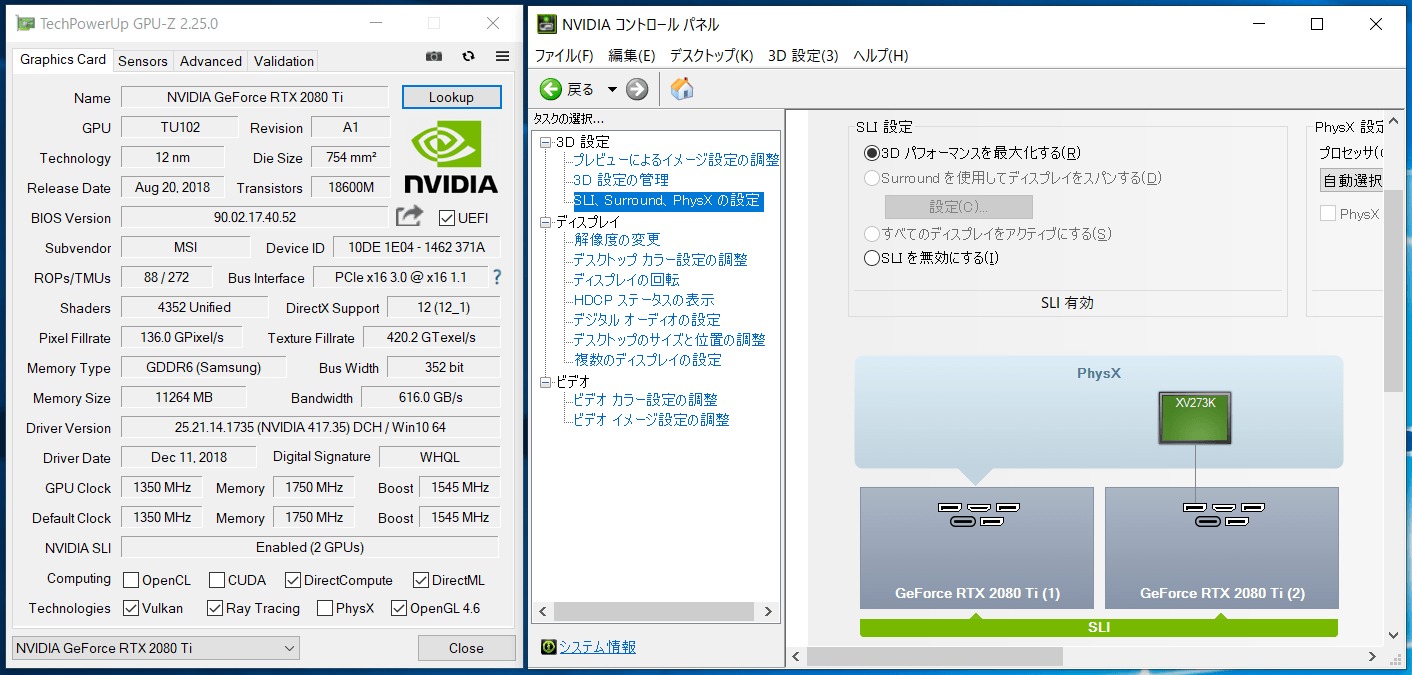Toggle the OpenCL checkbox
1412x675 pixels.
click(x=131, y=580)
